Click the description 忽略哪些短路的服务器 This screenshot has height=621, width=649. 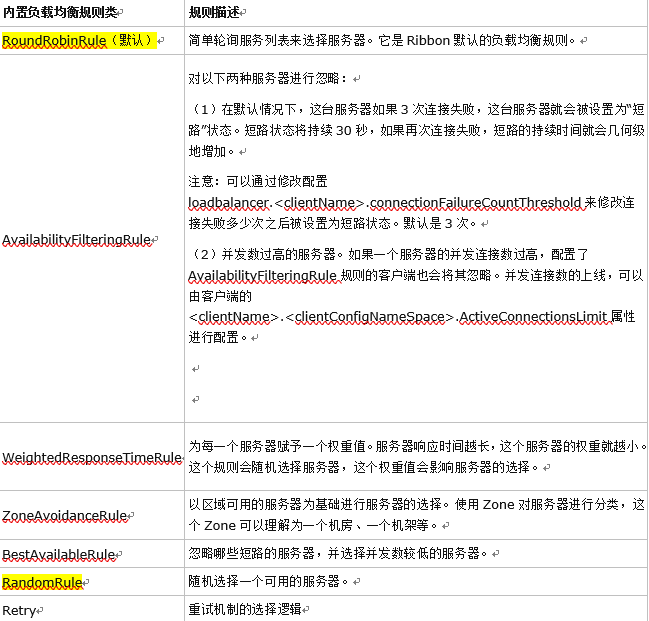(338, 554)
